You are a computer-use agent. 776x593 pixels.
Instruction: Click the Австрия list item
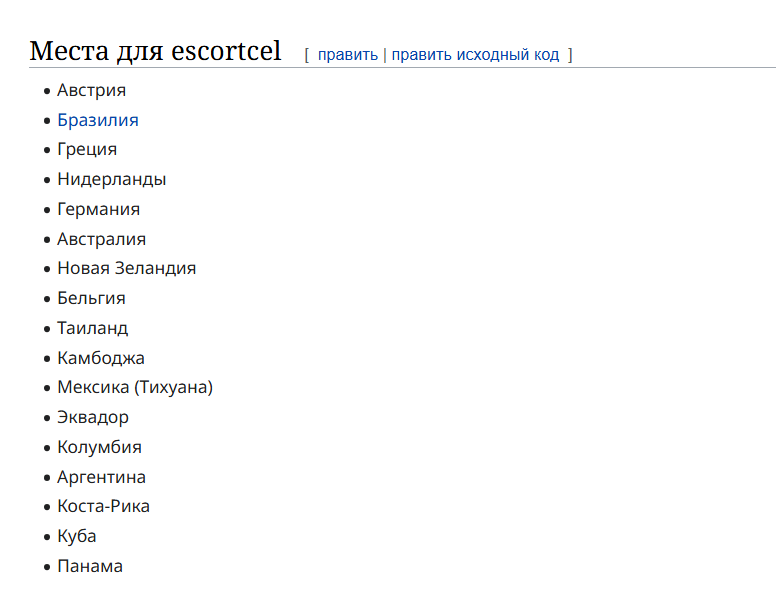92,91
